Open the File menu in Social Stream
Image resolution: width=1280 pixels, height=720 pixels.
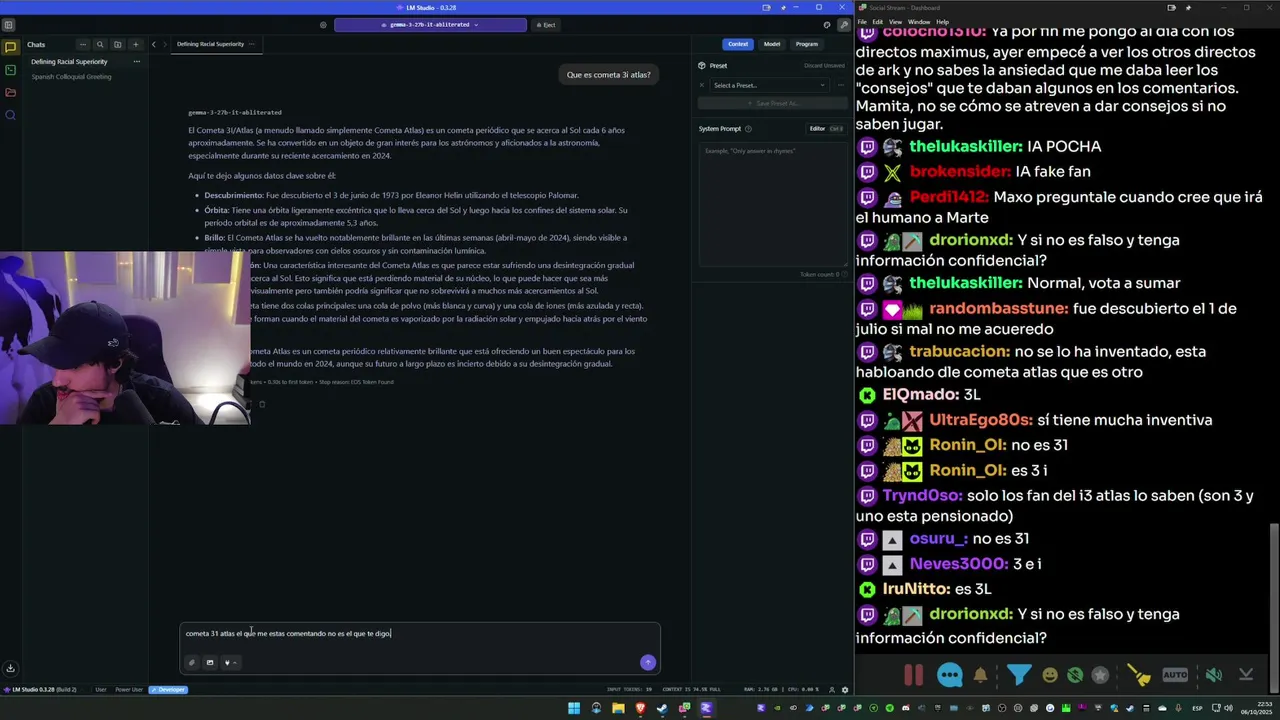(x=863, y=21)
